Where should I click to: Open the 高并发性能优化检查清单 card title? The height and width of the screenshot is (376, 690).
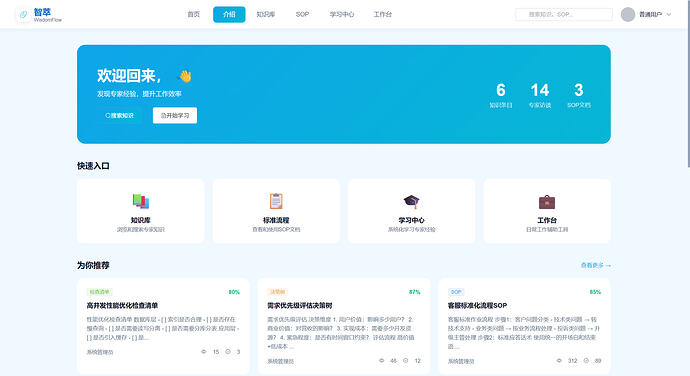122,305
